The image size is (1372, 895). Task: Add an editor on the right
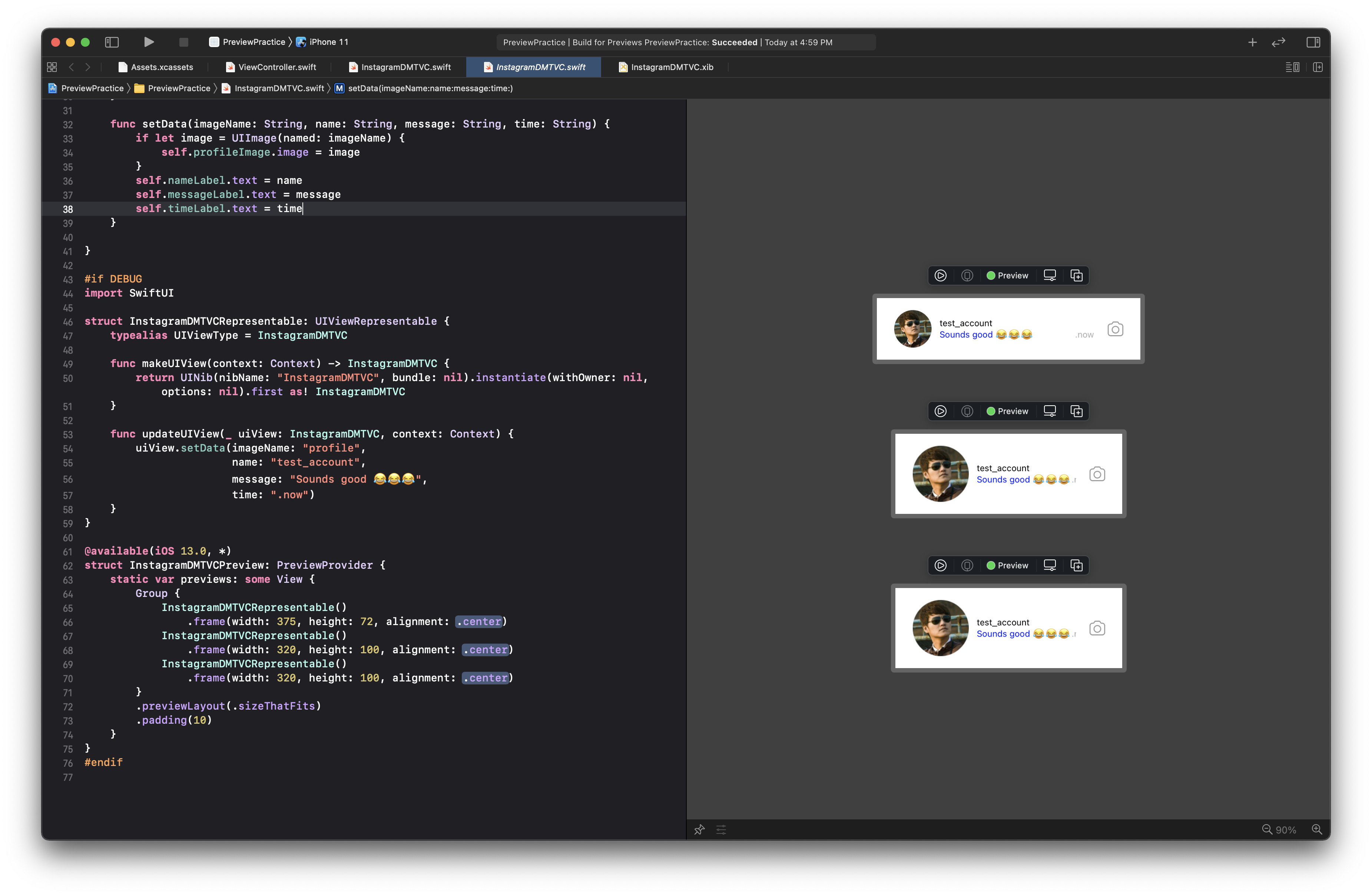tap(1318, 67)
